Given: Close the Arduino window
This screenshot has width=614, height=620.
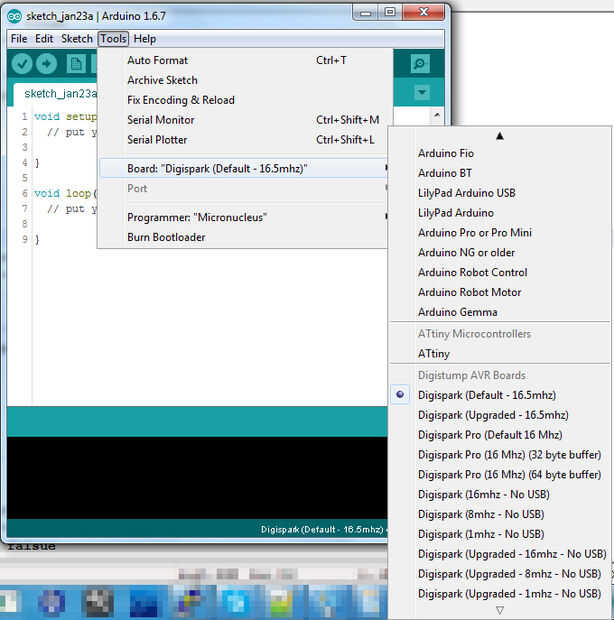Looking at the screenshot, I should pyautogui.click(x=424, y=12).
